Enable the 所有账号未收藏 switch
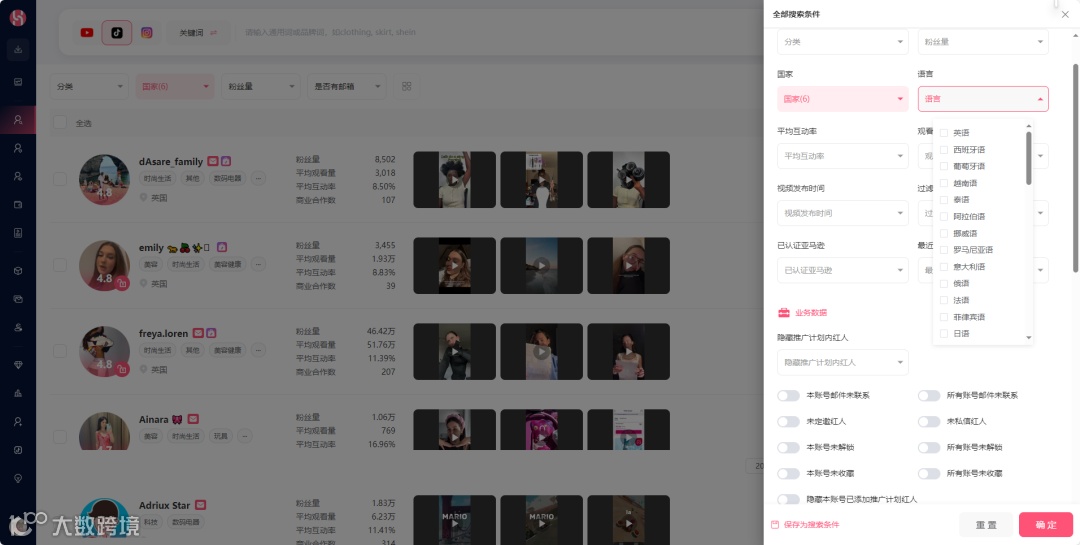This screenshot has width=1080, height=545. pyautogui.click(x=928, y=473)
